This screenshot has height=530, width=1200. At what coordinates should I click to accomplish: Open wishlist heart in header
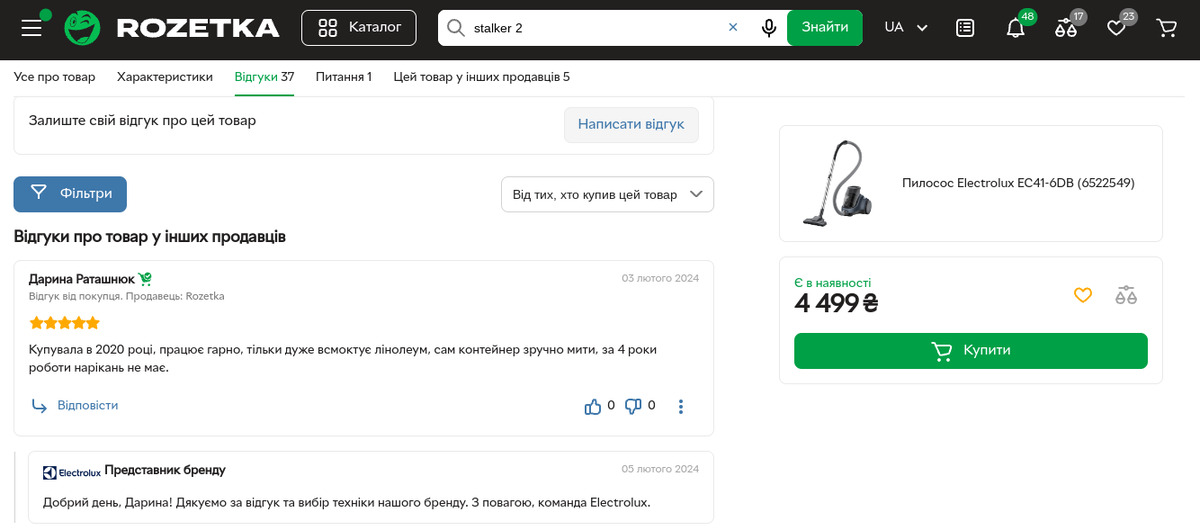click(1117, 28)
